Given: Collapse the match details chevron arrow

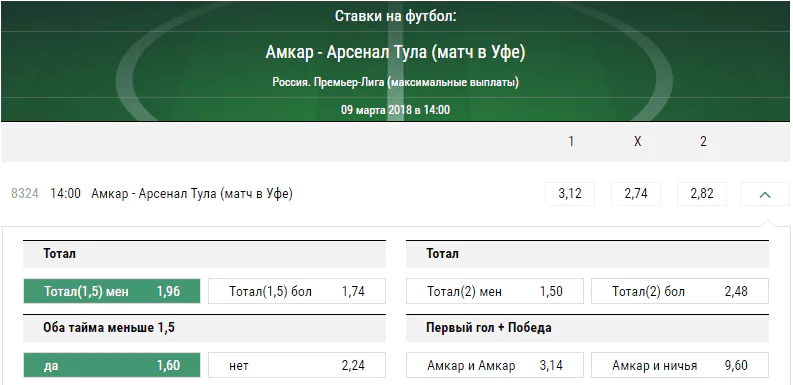Looking at the screenshot, I should [x=764, y=194].
